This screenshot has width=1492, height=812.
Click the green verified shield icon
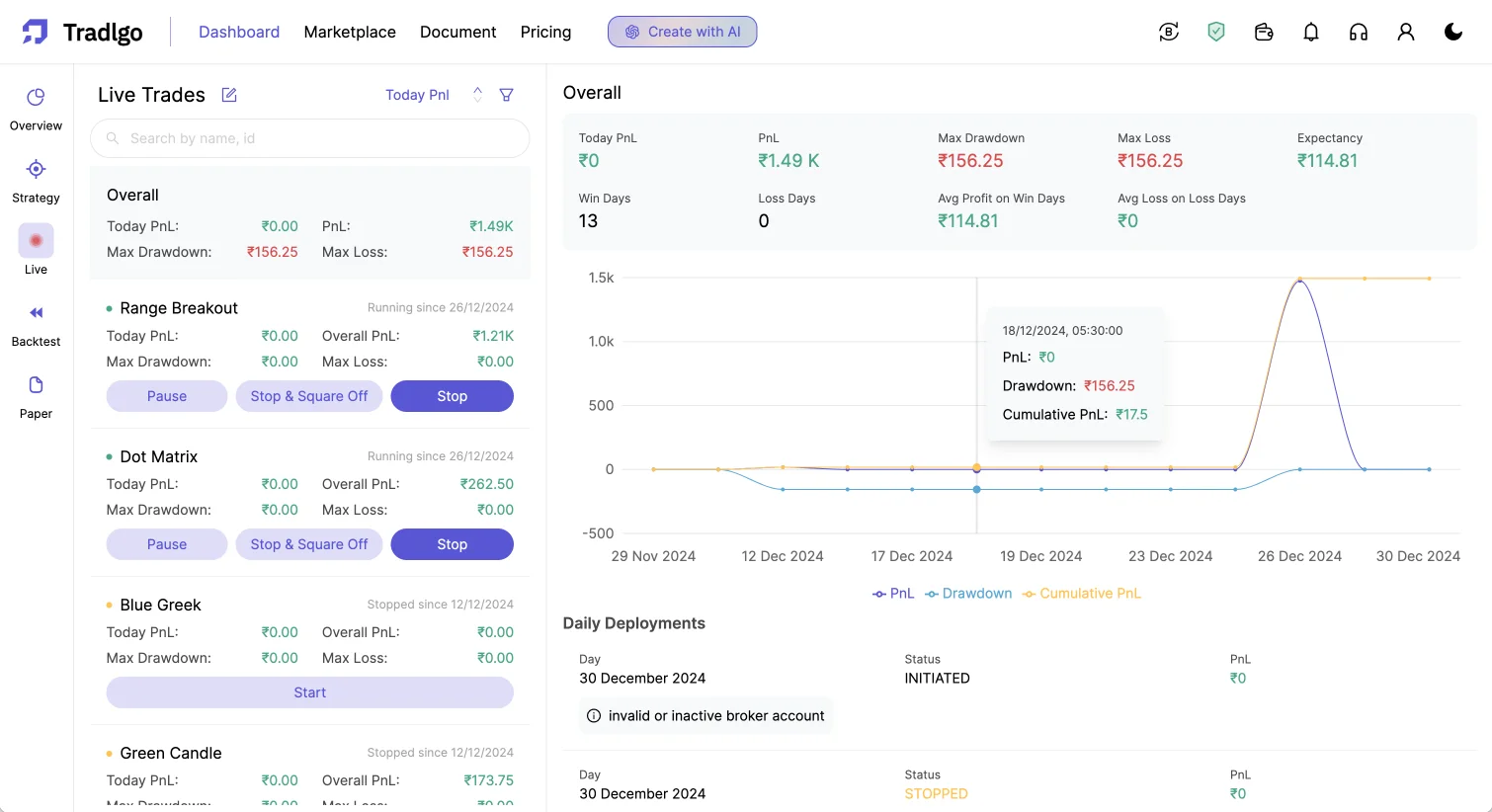1216,32
